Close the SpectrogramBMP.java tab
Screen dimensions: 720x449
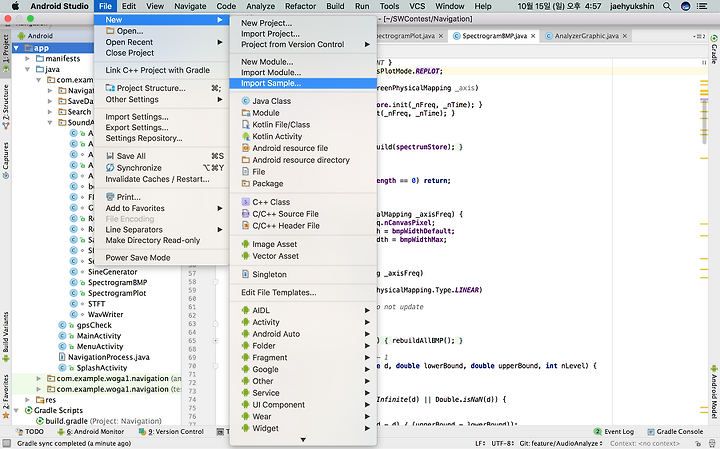point(533,36)
